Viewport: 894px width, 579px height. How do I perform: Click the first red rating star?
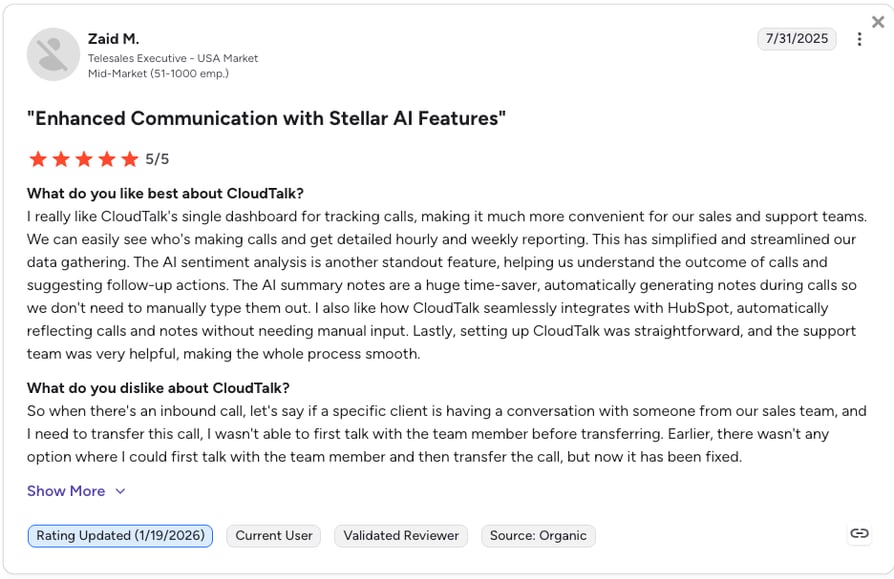(38, 159)
